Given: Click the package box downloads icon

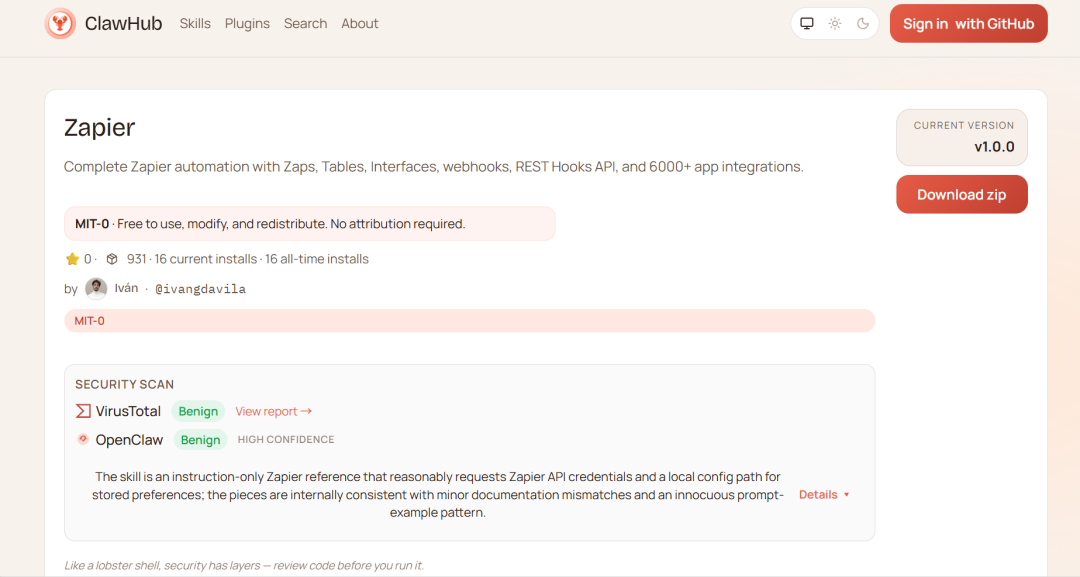Looking at the screenshot, I should 112,259.
